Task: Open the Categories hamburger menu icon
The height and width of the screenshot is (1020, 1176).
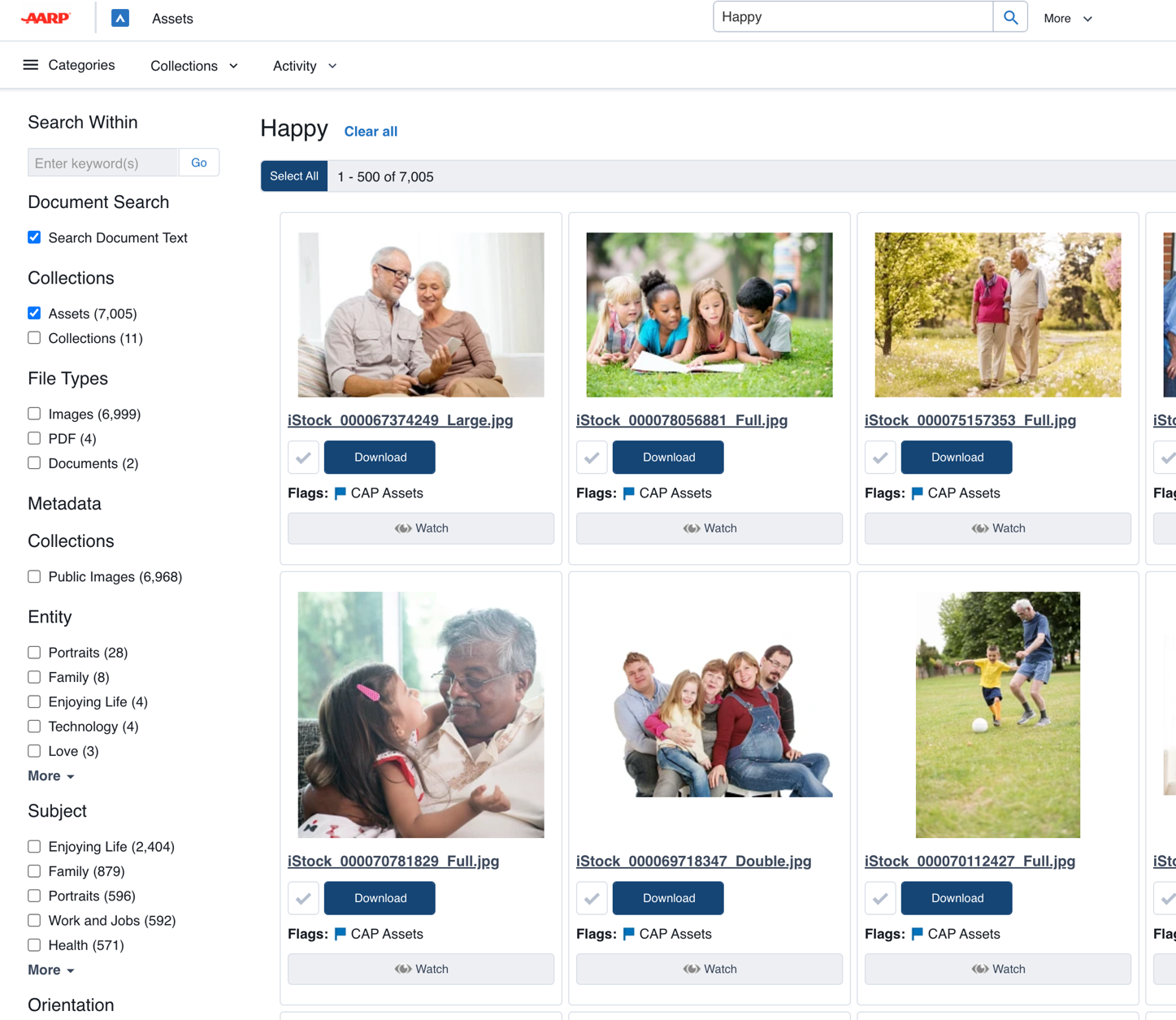Action: [x=31, y=65]
